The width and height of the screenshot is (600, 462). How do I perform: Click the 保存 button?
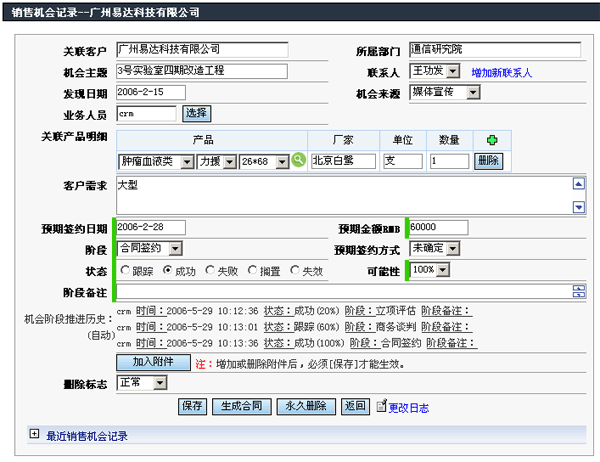[192, 406]
